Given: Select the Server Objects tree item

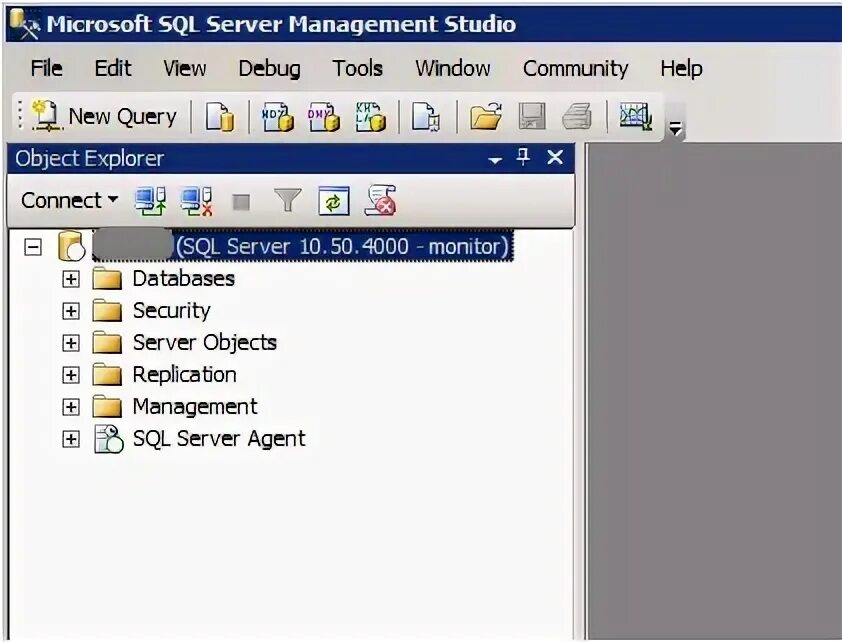Looking at the screenshot, I should point(205,342).
